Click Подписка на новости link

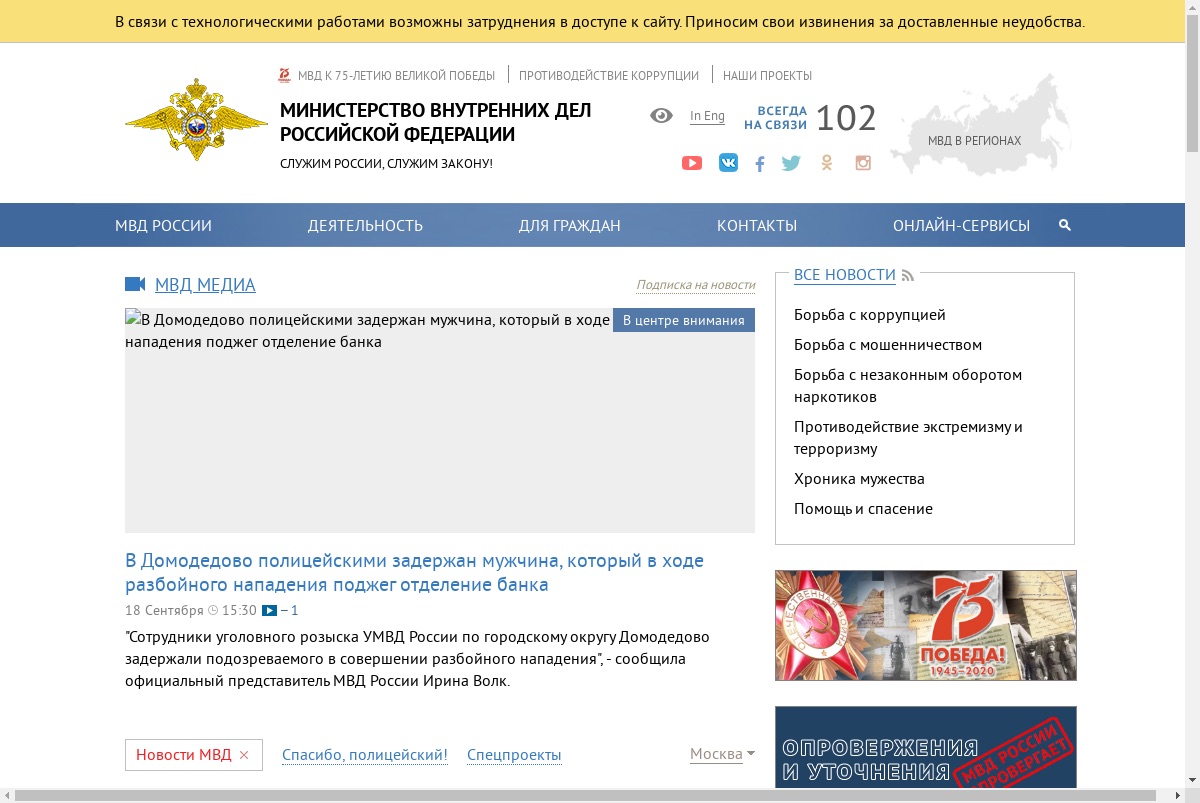point(696,285)
